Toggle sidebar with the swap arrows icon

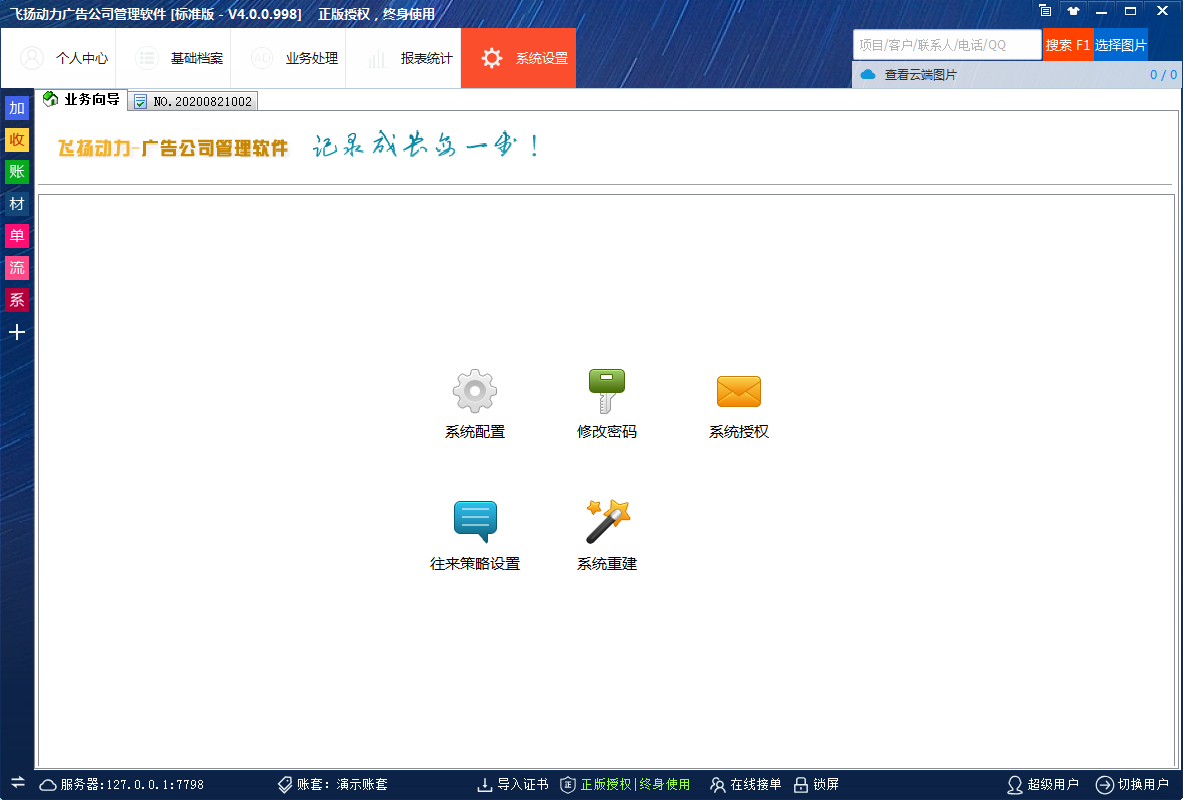click(x=17, y=782)
